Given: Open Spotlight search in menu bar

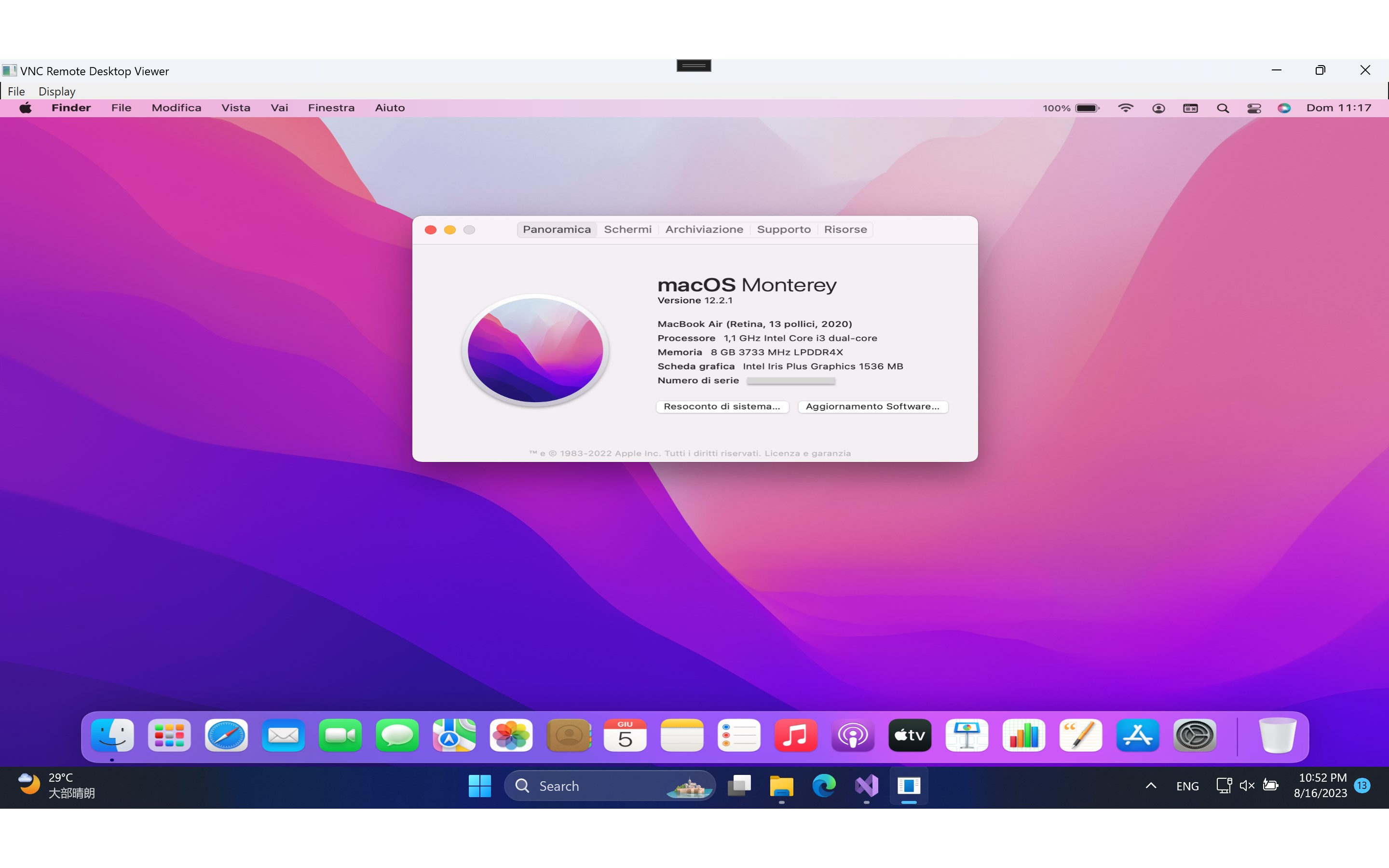Looking at the screenshot, I should (x=1223, y=108).
